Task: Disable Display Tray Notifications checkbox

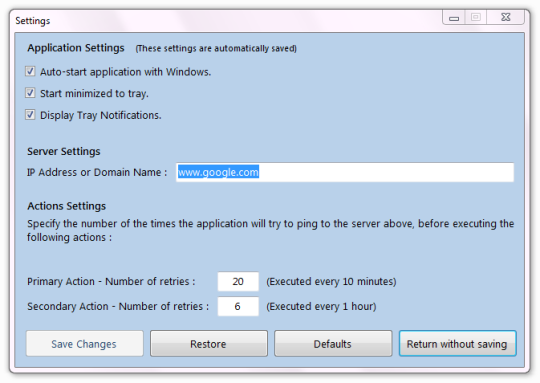Action: click(30, 115)
